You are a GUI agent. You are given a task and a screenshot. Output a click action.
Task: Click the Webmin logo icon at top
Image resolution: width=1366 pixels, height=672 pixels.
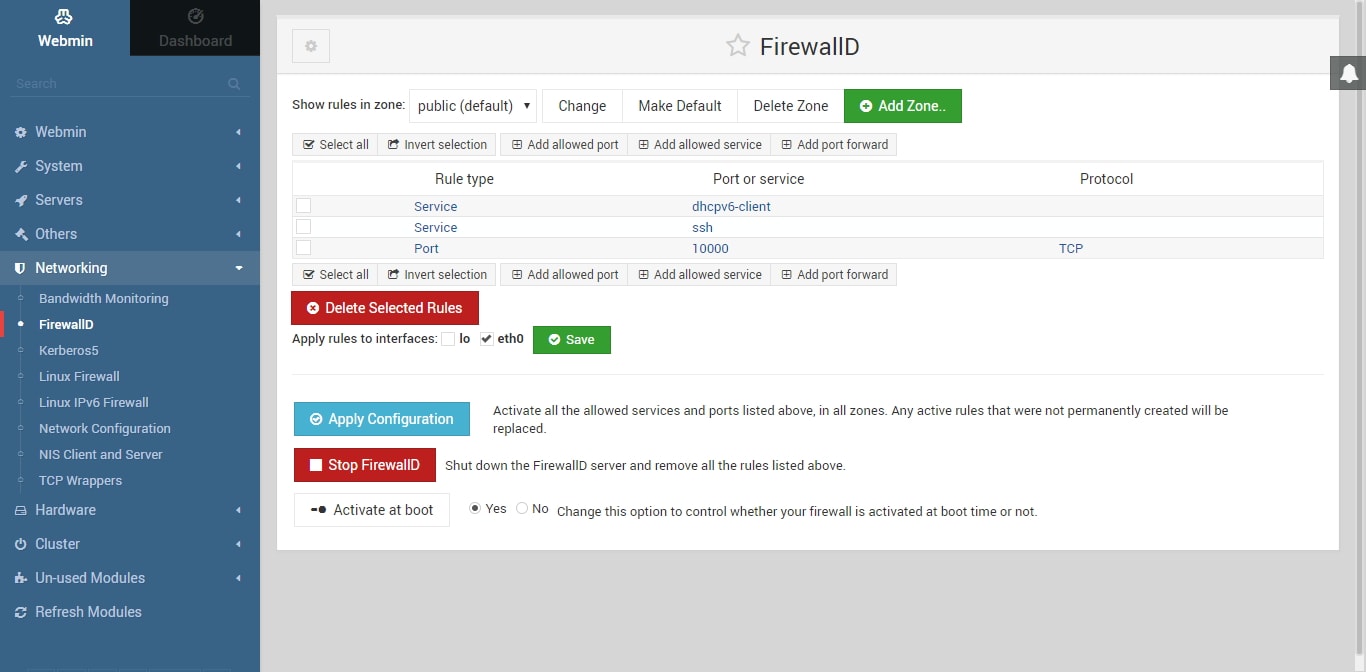tap(64, 16)
